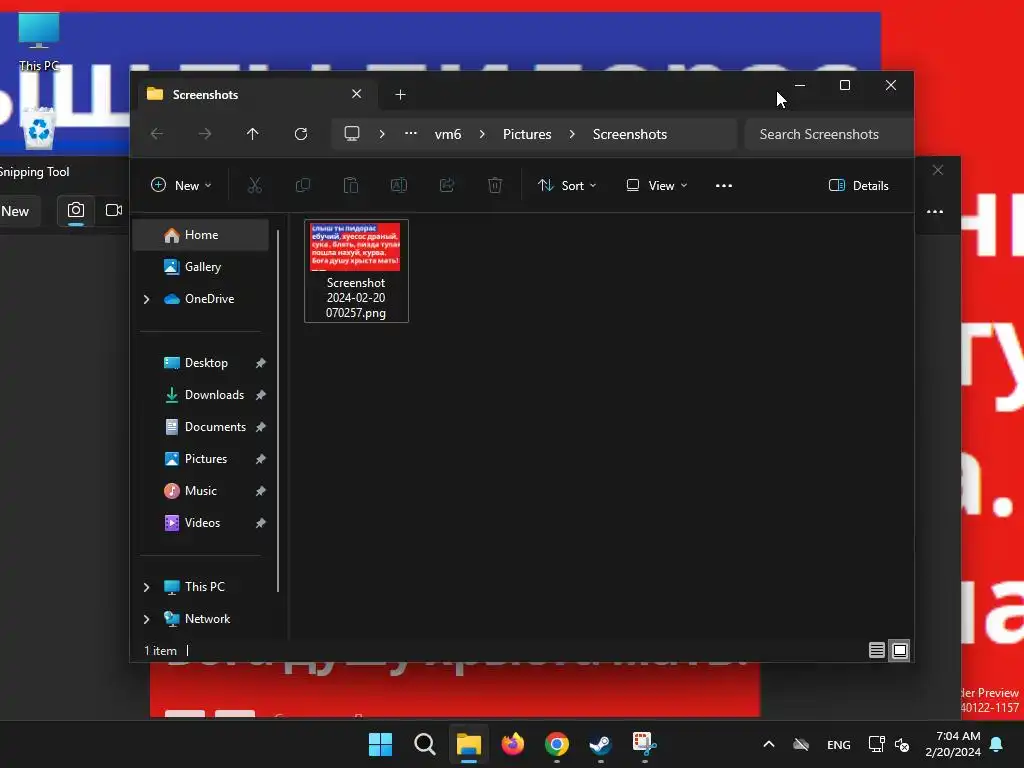Go forward with the forward arrow
Screen dimensions: 1024x768
pos(204,134)
